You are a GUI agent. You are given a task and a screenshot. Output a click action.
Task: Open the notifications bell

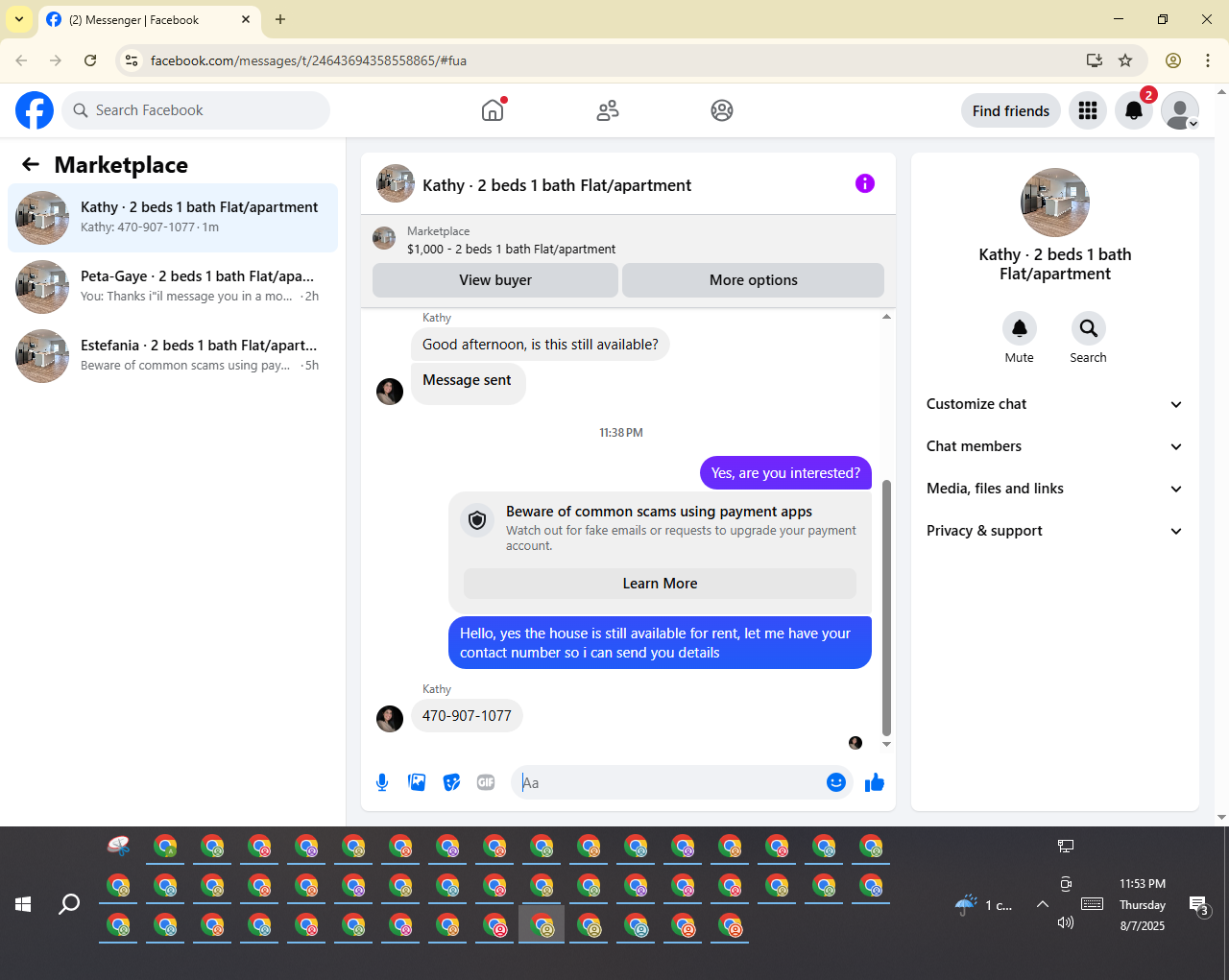pyautogui.click(x=1134, y=110)
